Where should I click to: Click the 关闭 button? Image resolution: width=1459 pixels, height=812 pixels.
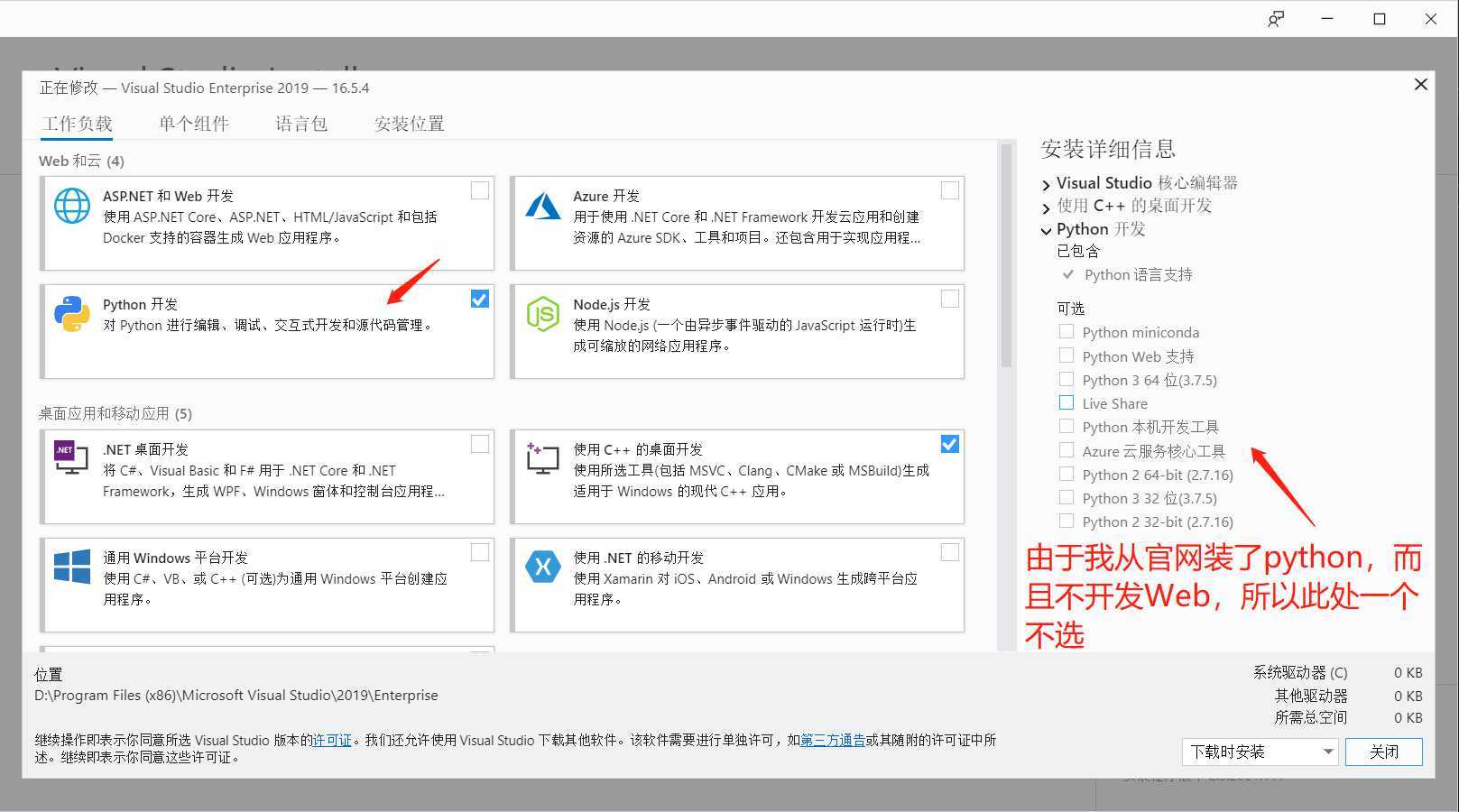pyautogui.click(x=1383, y=752)
